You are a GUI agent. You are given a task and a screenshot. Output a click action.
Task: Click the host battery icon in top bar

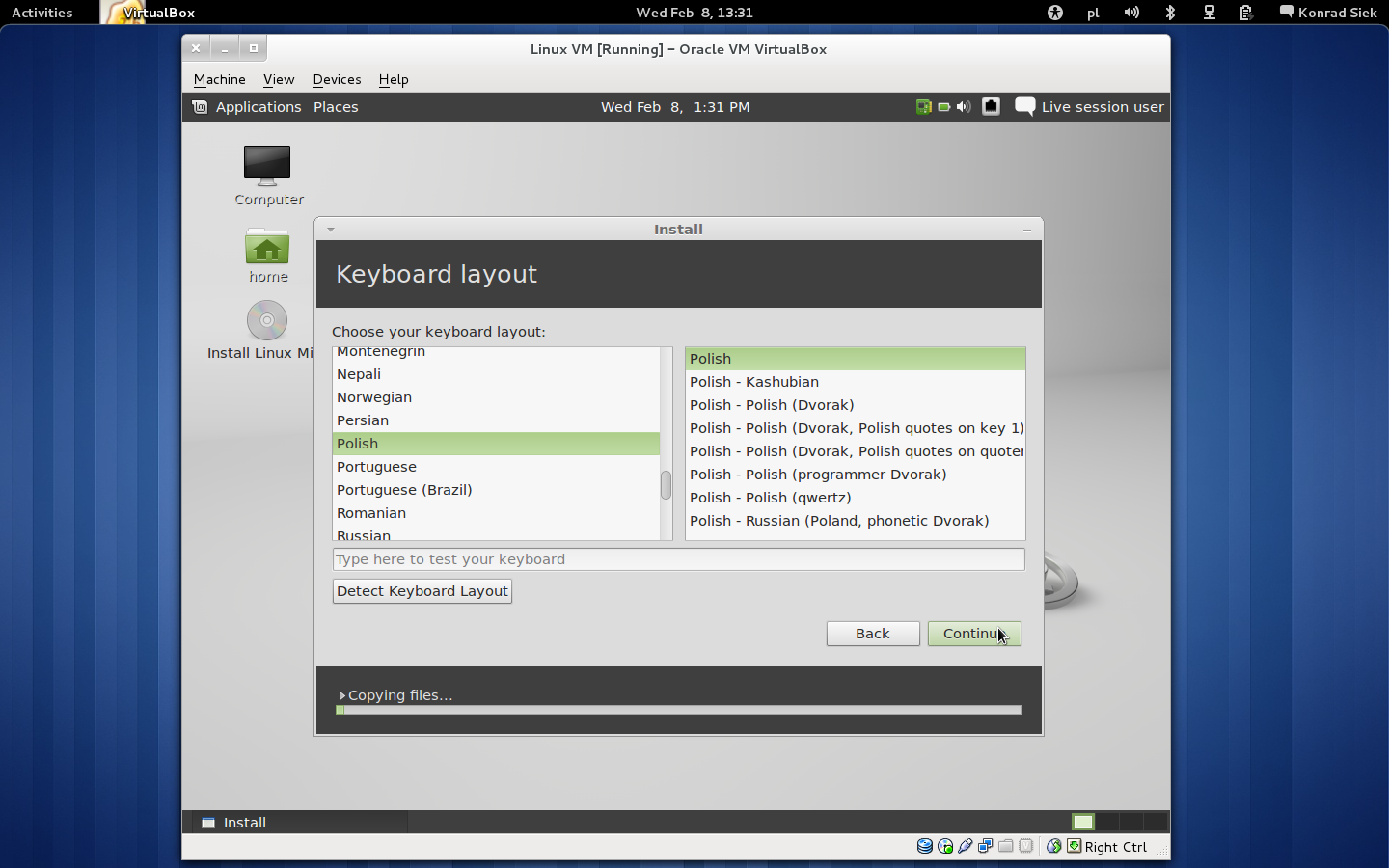coord(1246,13)
